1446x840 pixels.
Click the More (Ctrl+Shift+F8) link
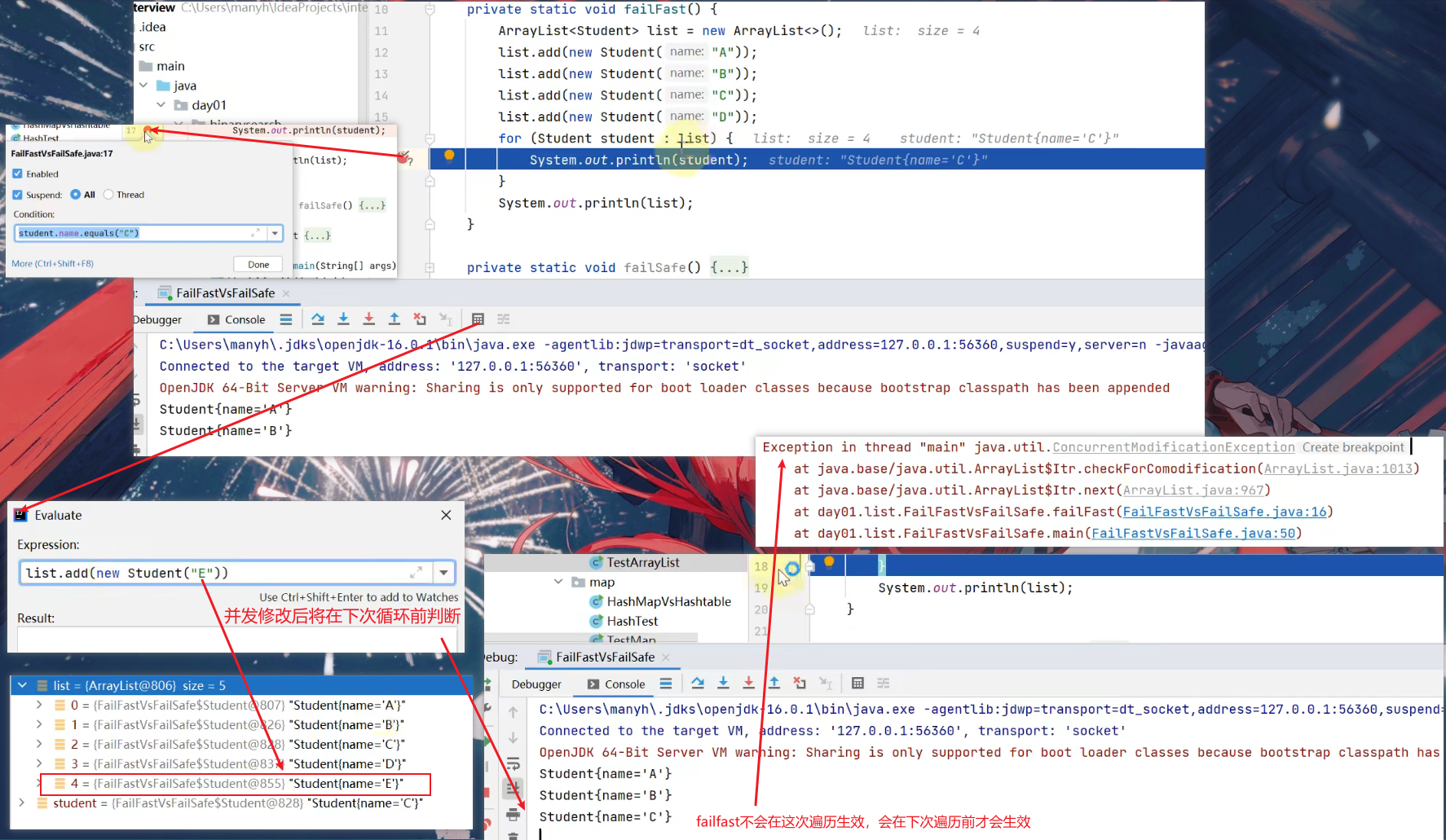click(x=52, y=263)
